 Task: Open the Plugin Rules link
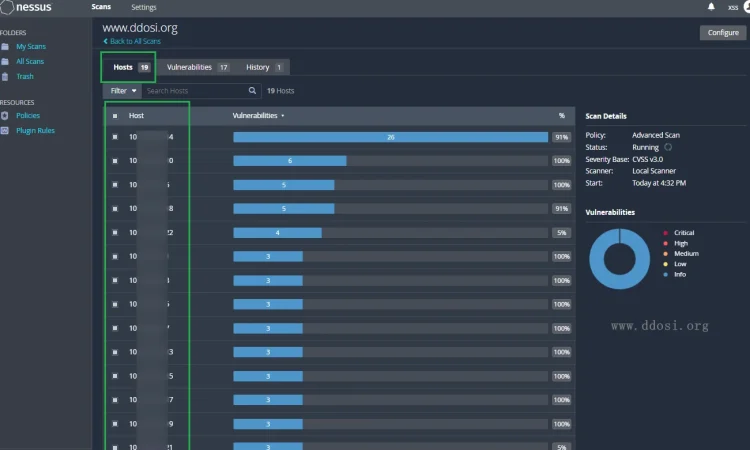(x=35, y=130)
